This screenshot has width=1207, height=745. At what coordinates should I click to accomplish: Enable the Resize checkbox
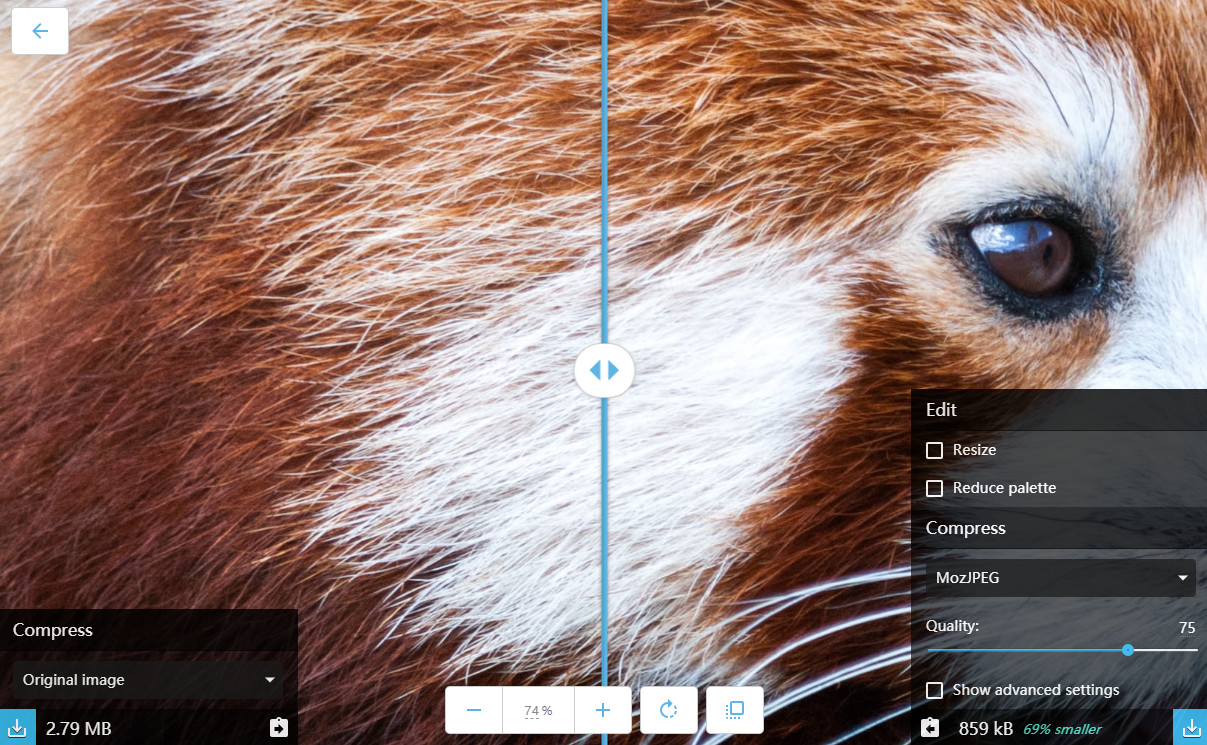(x=935, y=450)
